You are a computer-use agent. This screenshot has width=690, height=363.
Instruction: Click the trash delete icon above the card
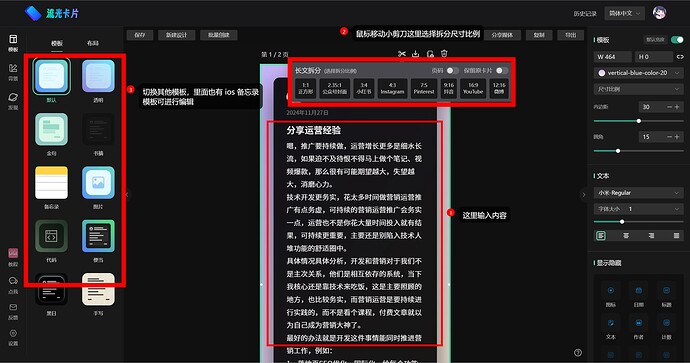coord(444,54)
